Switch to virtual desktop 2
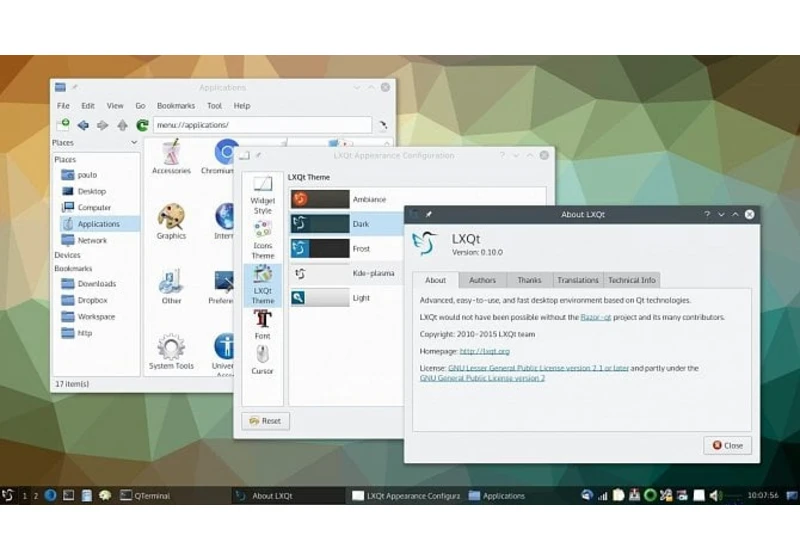800x560 pixels. pyautogui.click(x=36, y=496)
